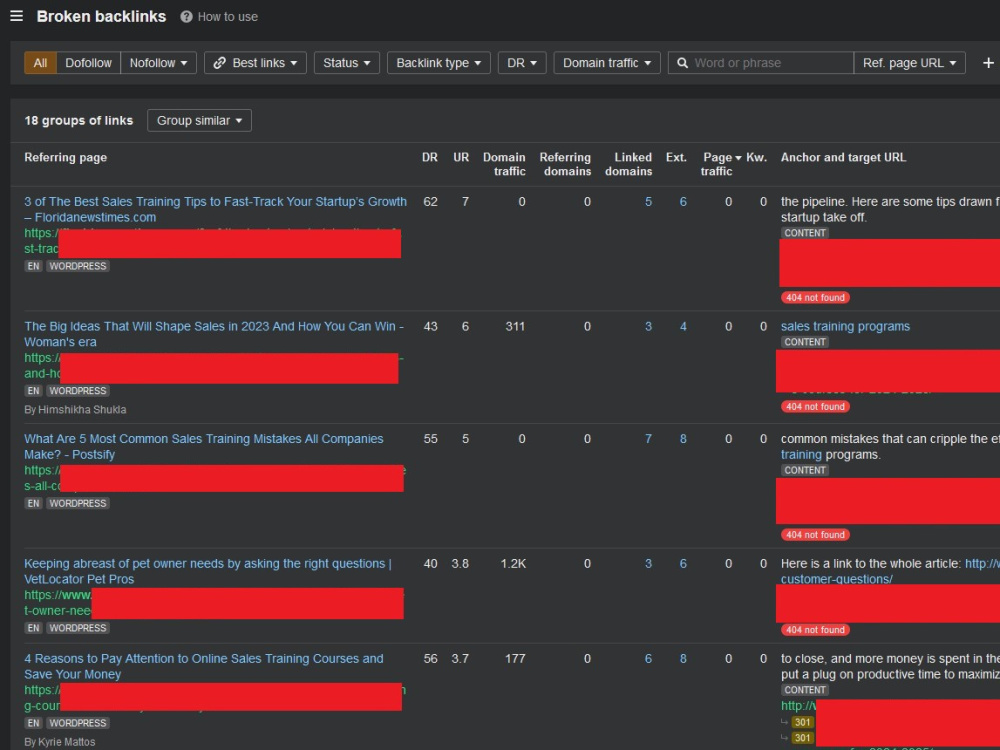Viewport: 1000px width, 750px height.
Task: Open 'The Big Ideas That Will Shape Sales' link
Action: (214, 334)
